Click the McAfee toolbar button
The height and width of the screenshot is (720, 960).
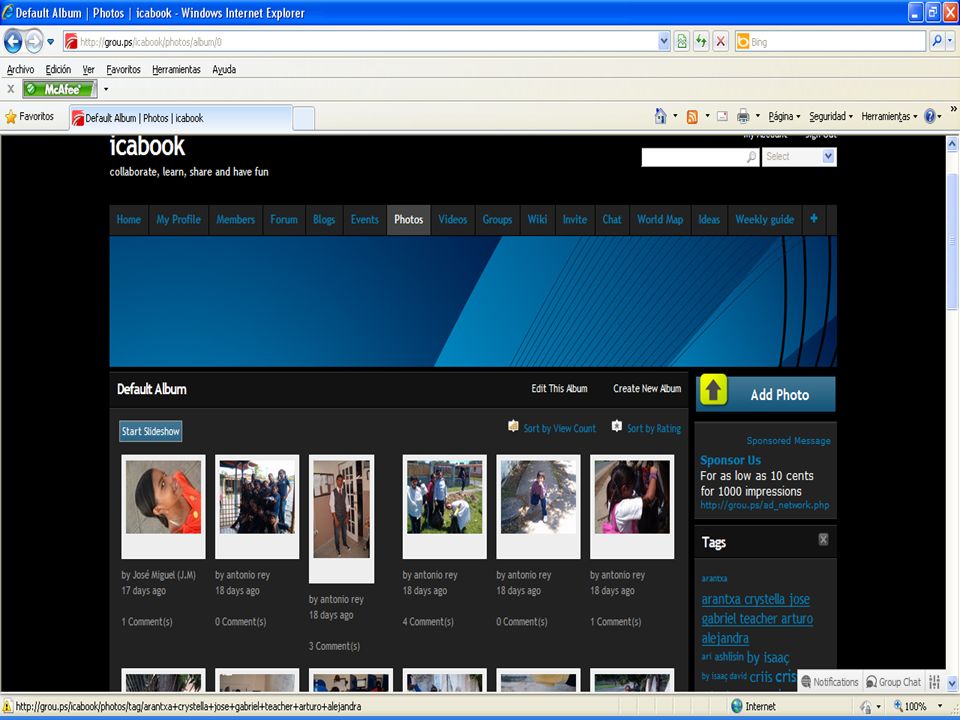point(59,89)
